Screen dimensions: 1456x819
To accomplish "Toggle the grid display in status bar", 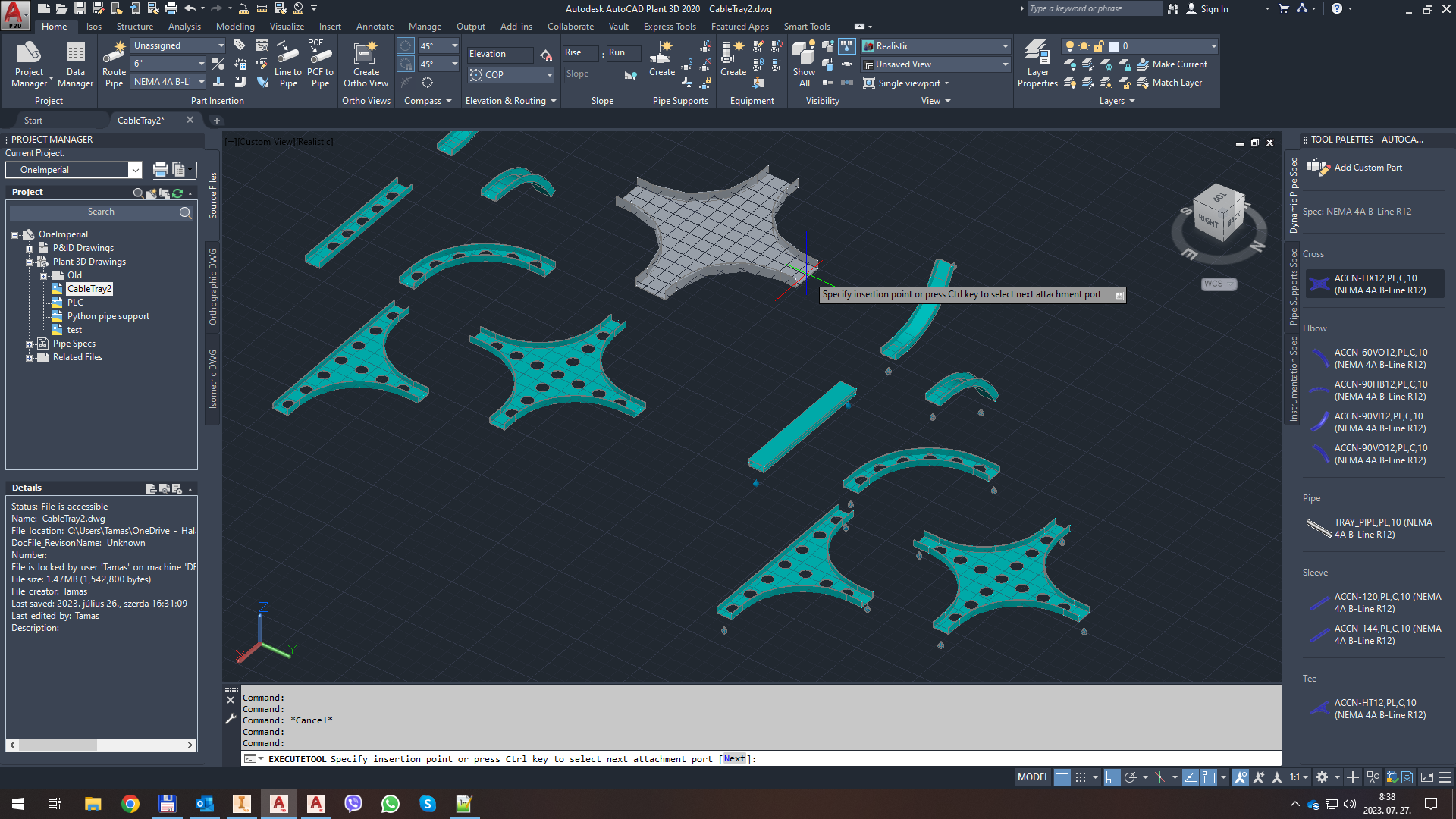I will [1062, 777].
